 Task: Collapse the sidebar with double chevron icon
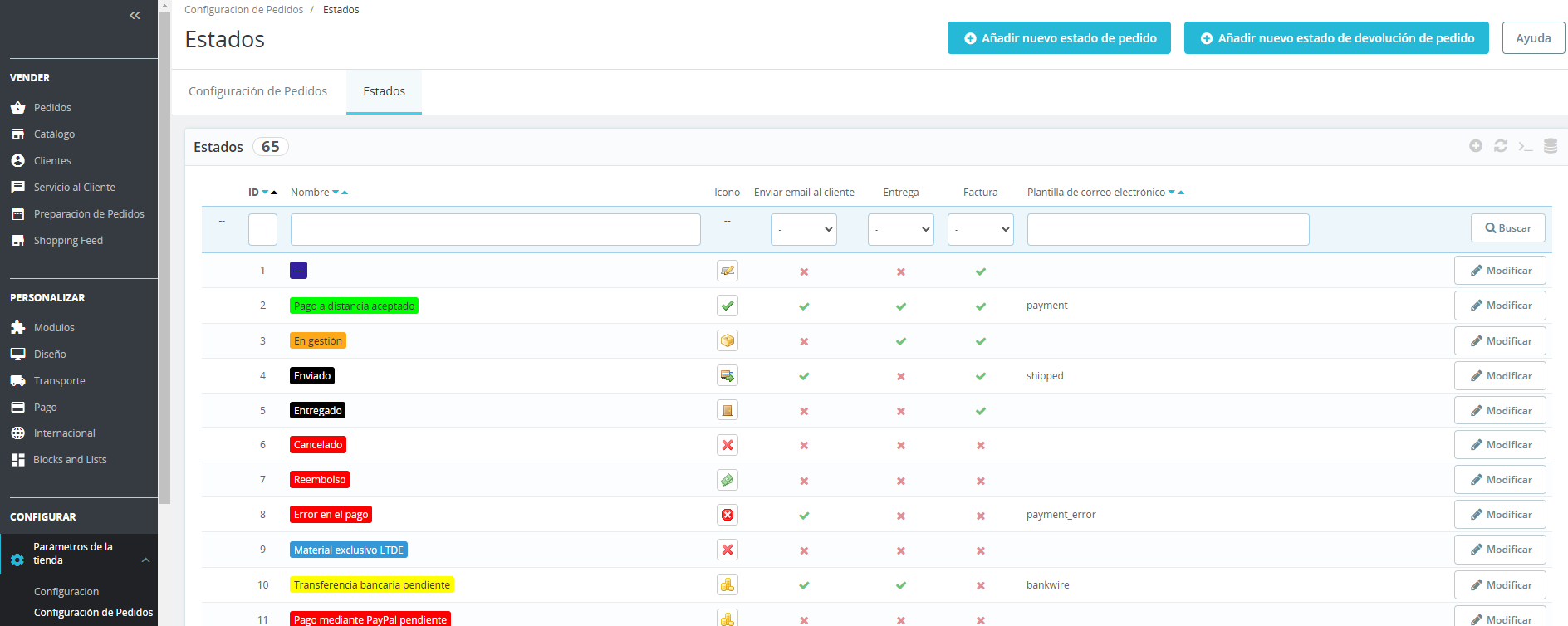(x=135, y=16)
